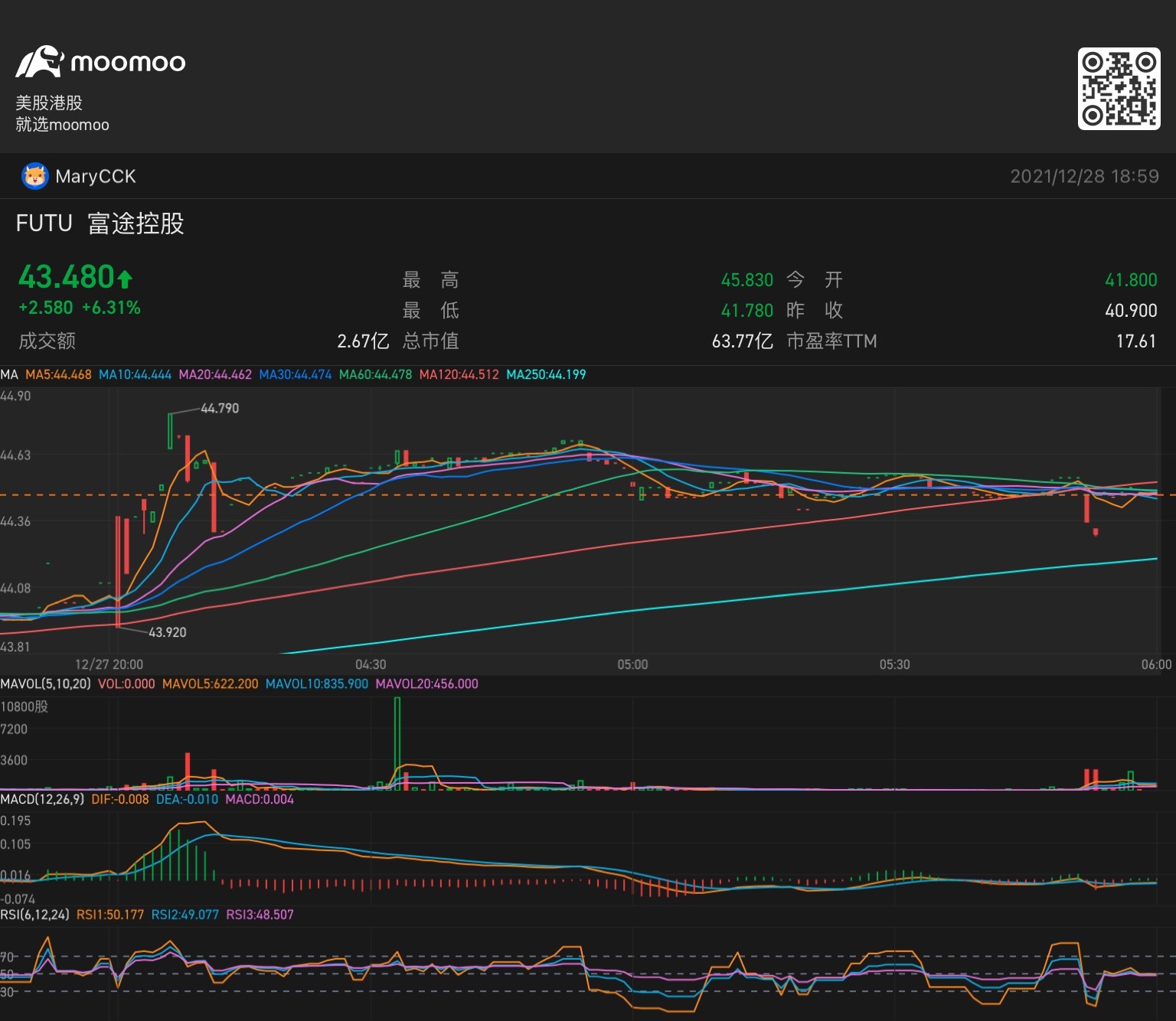Select the 总市值 63.77亿 value
The image size is (1176, 1021).
point(742,341)
